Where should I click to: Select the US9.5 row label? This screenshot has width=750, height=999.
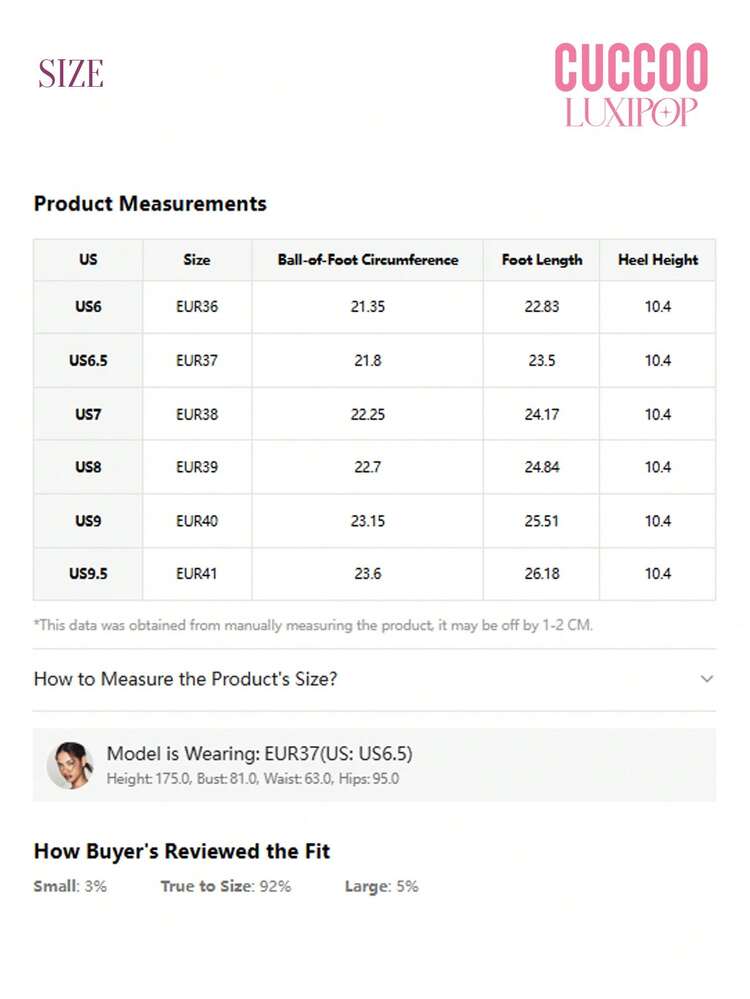(x=88, y=573)
